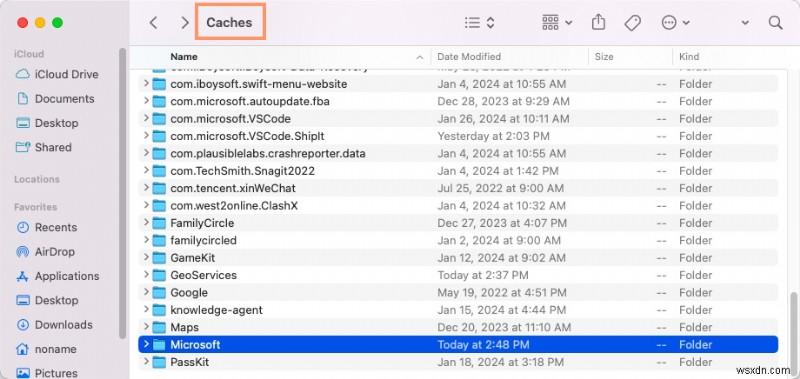The height and width of the screenshot is (379, 800).
Task: Expand the GeoServices folder
Action: pyautogui.click(x=146, y=275)
